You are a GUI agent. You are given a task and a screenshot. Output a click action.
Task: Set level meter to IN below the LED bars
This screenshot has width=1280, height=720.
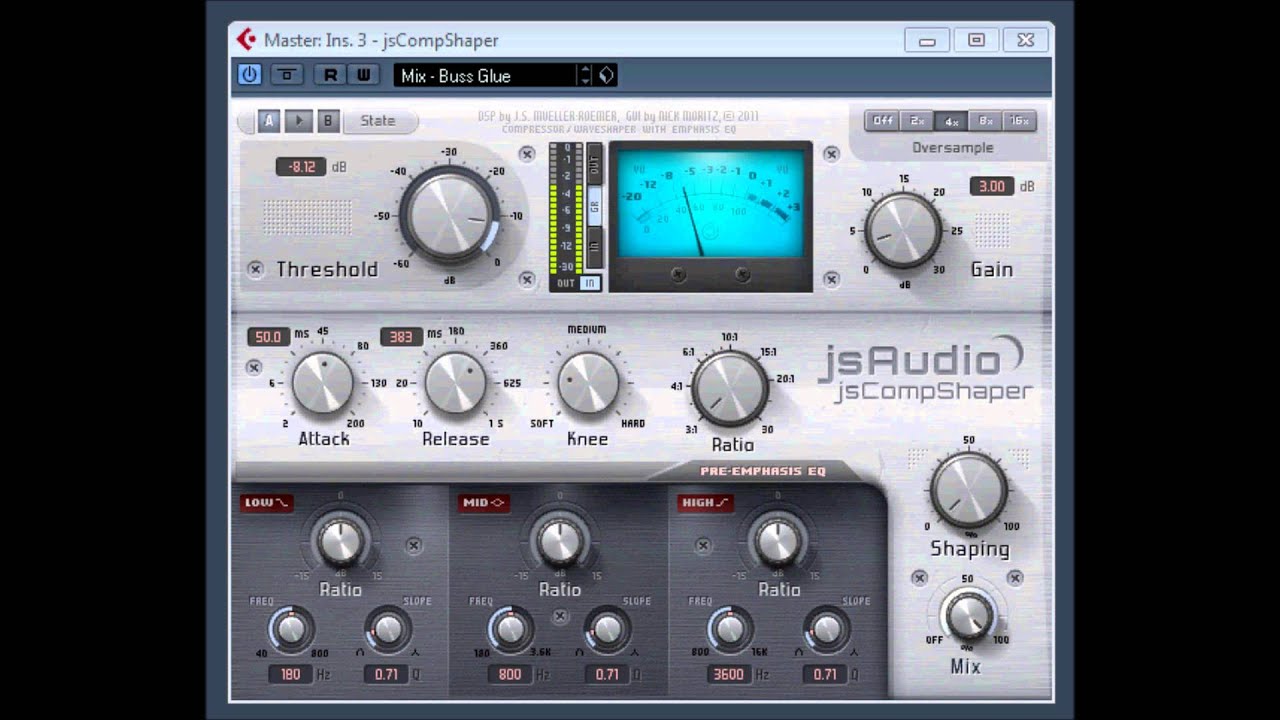(x=590, y=283)
